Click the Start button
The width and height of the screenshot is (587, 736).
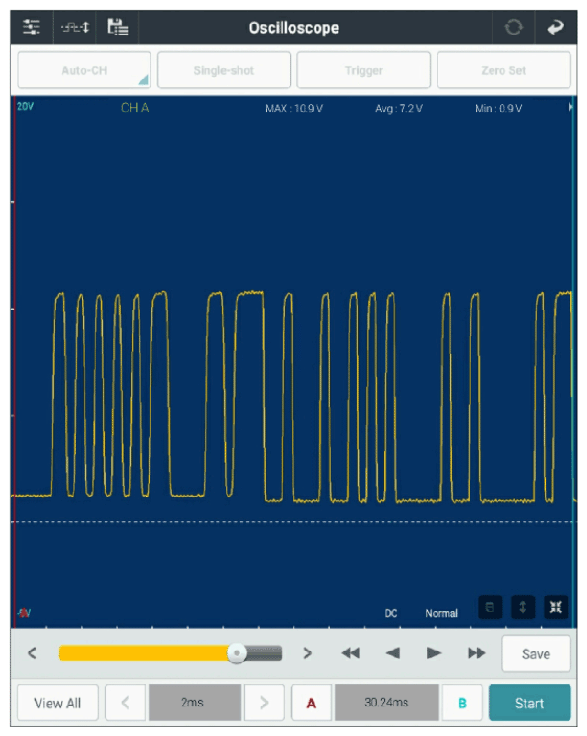530,703
